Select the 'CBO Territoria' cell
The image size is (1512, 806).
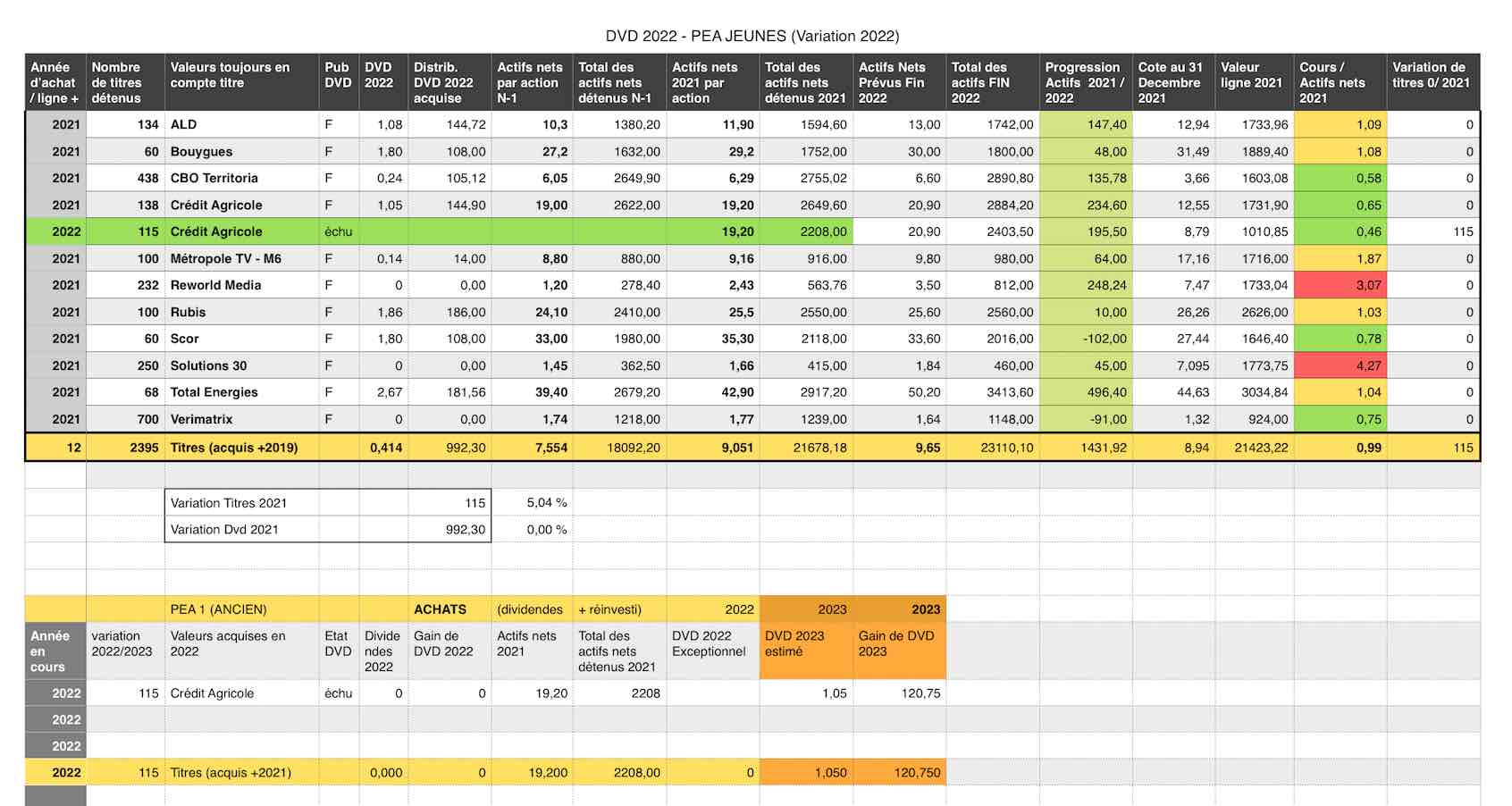pyautogui.click(x=241, y=178)
